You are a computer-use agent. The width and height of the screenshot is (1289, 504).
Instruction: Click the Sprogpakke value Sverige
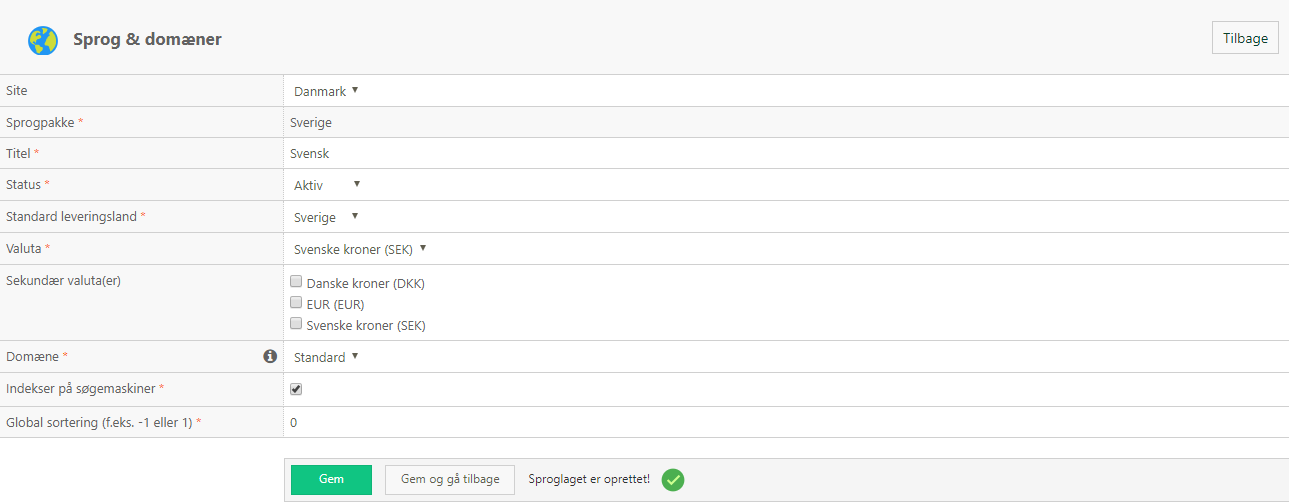[311, 122]
